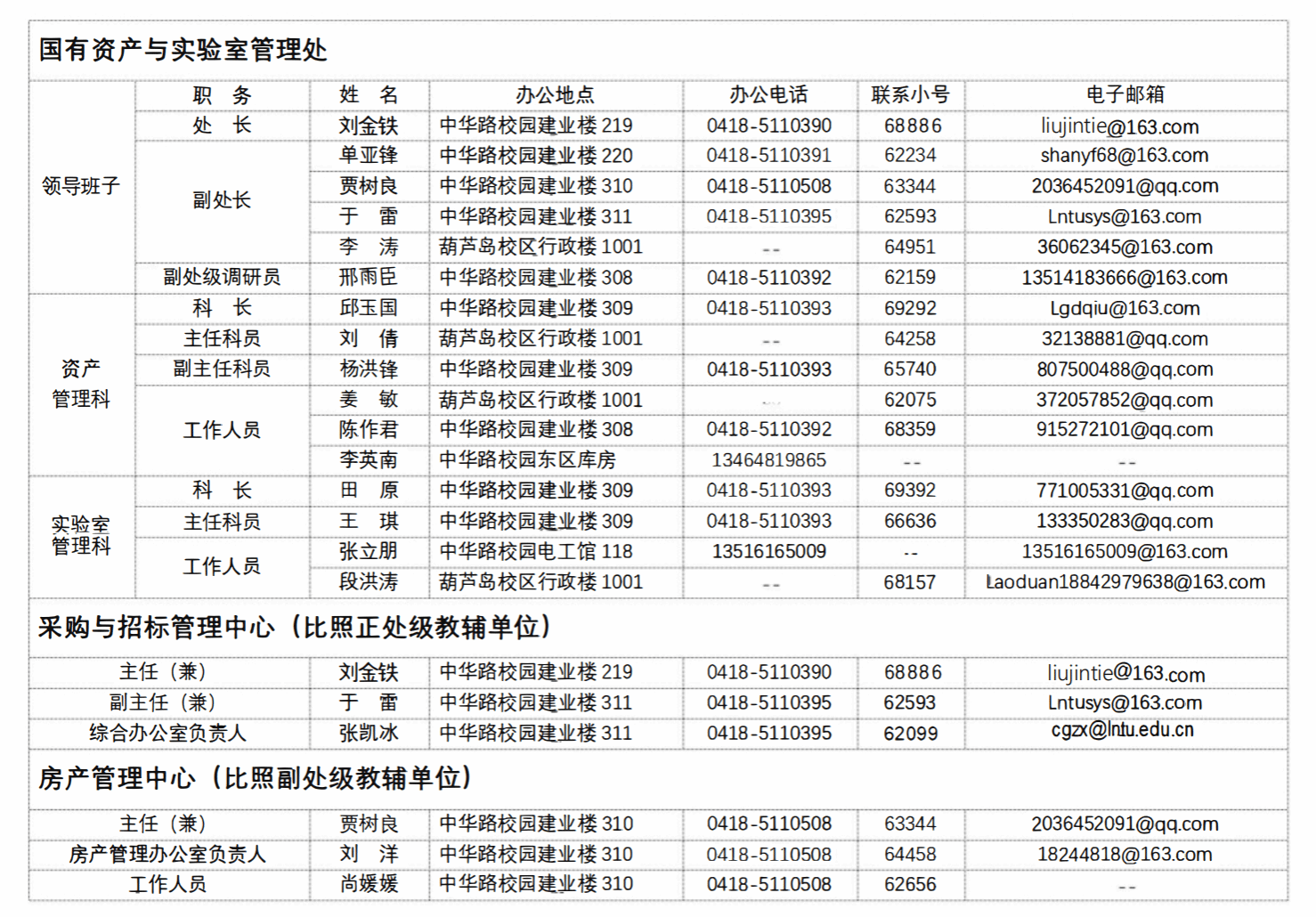Click the 采购与招标管理中心 section heading
This screenshot has width=1316, height=917.
pos(294,628)
